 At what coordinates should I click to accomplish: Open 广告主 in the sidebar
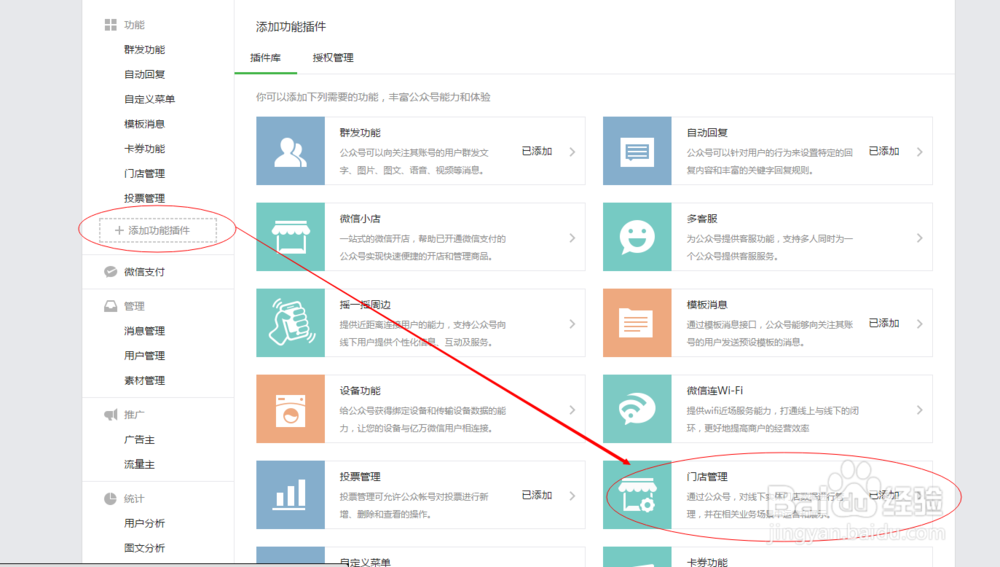coord(139,440)
